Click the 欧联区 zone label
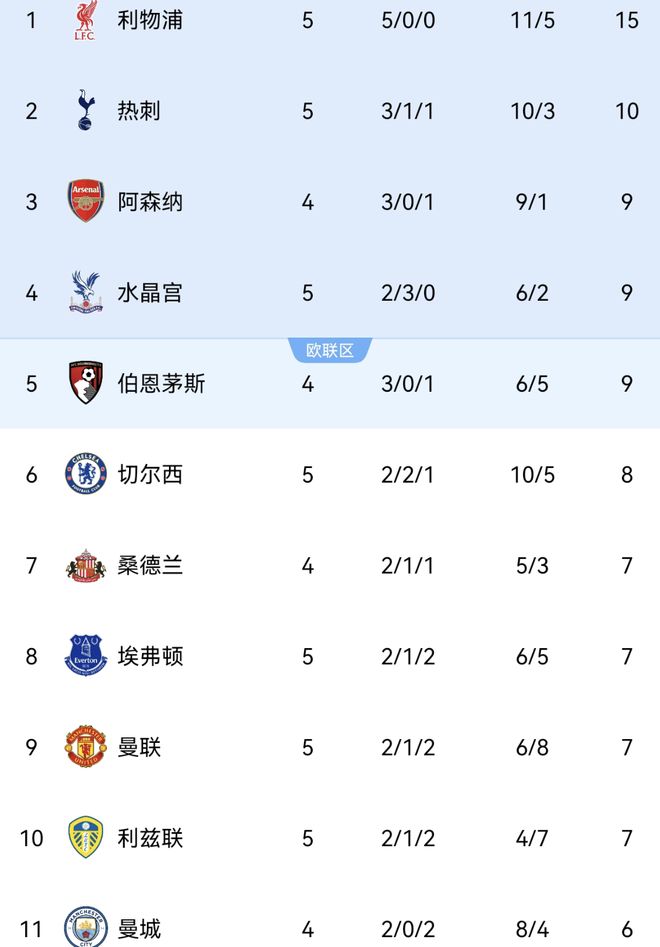The image size is (660, 947). tap(330, 350)
